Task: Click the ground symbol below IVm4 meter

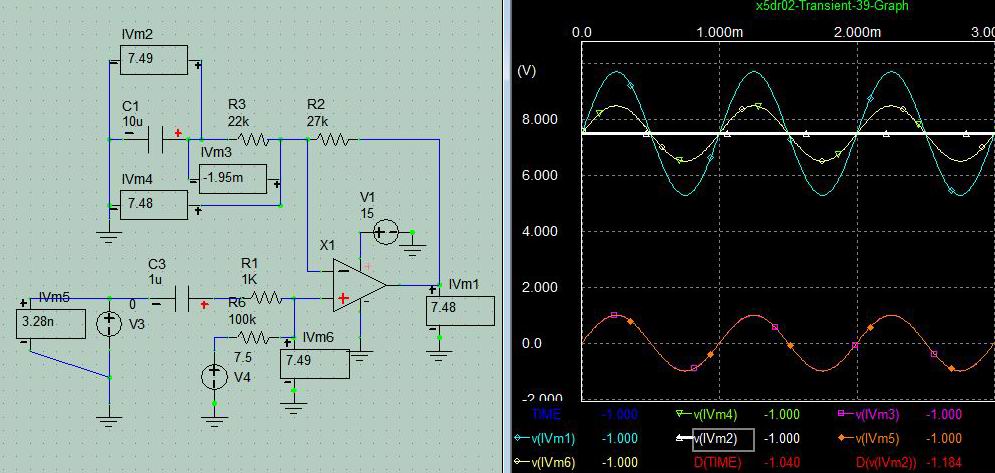Action: tap(109, 236)
